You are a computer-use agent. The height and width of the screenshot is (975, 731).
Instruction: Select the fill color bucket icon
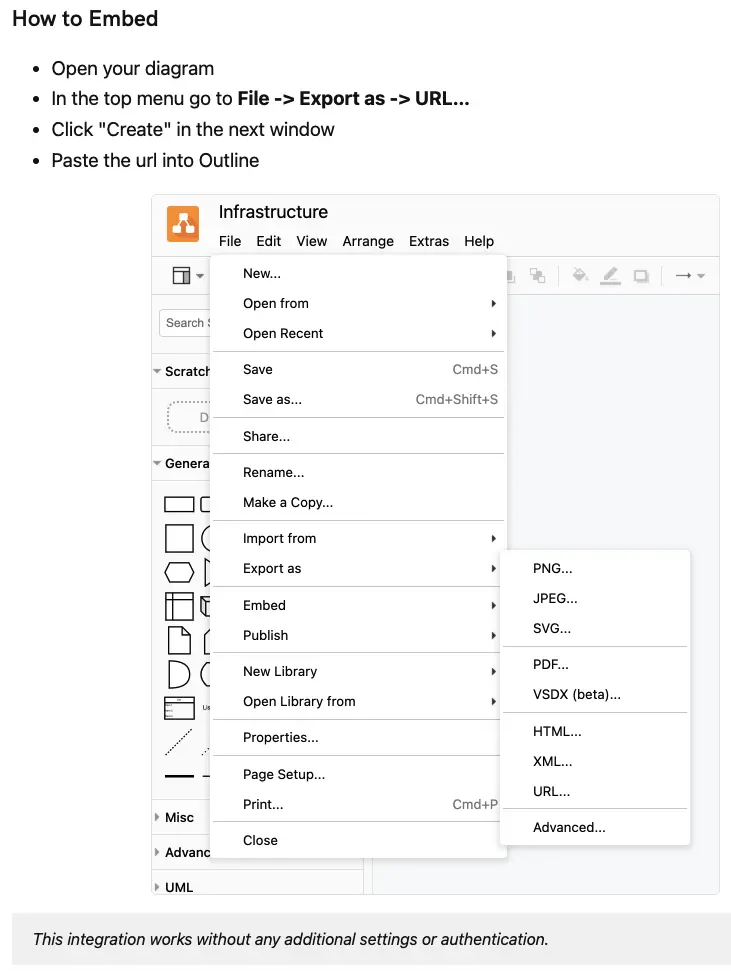tap(579, 275)
